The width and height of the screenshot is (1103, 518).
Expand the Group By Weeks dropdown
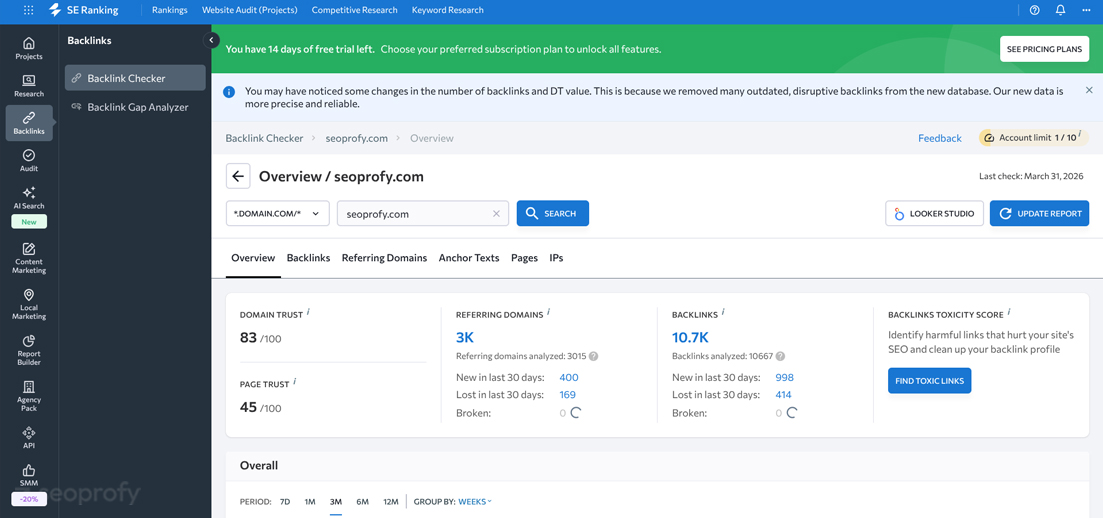[x=475, y=502]
